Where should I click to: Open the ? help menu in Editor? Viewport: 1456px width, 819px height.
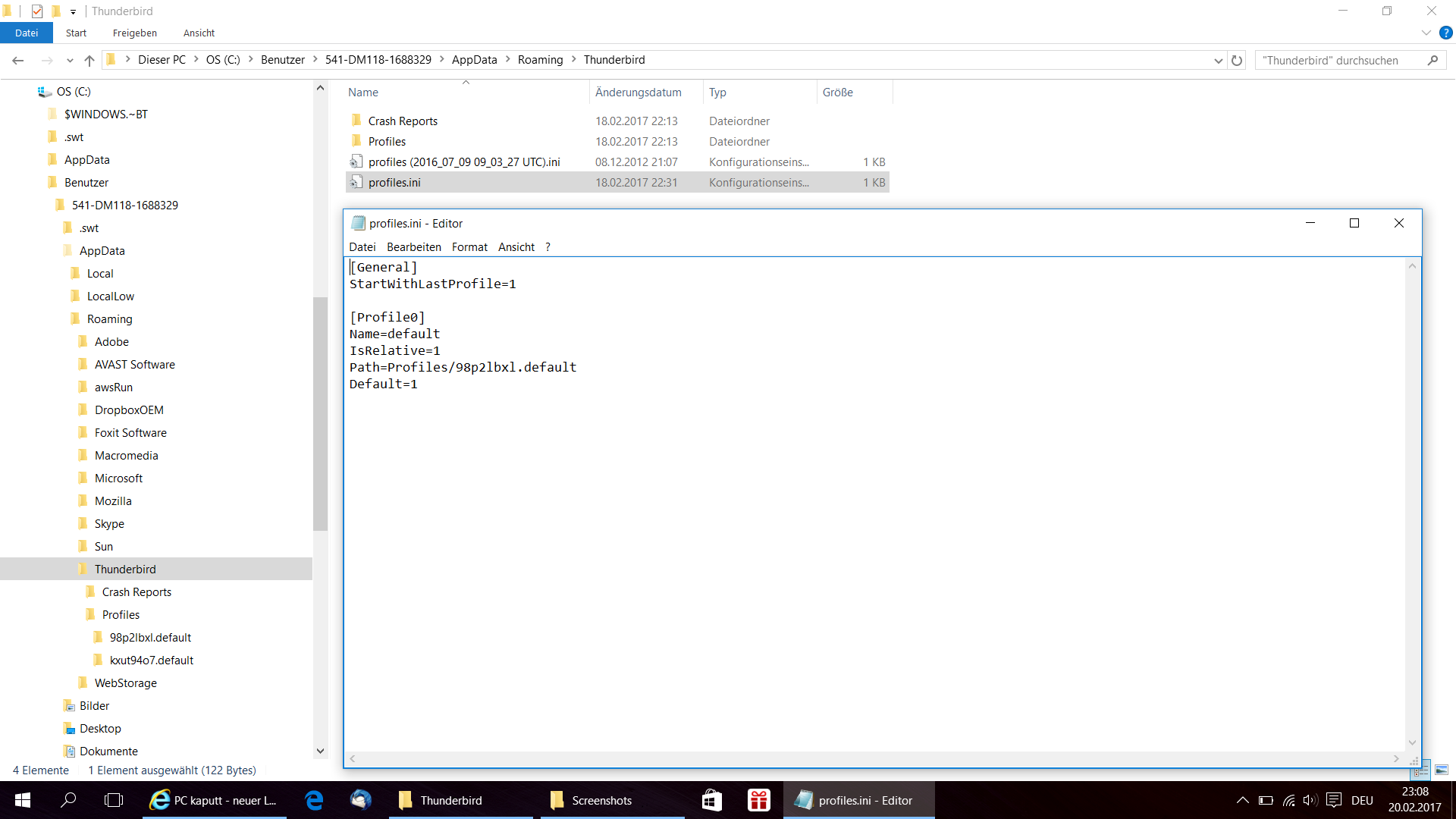[548, 246]
